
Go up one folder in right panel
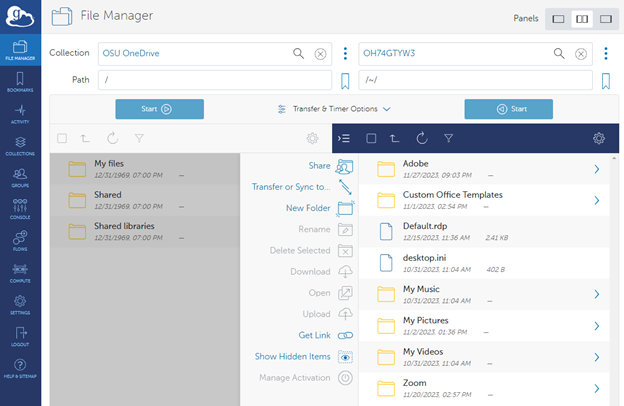394,139
